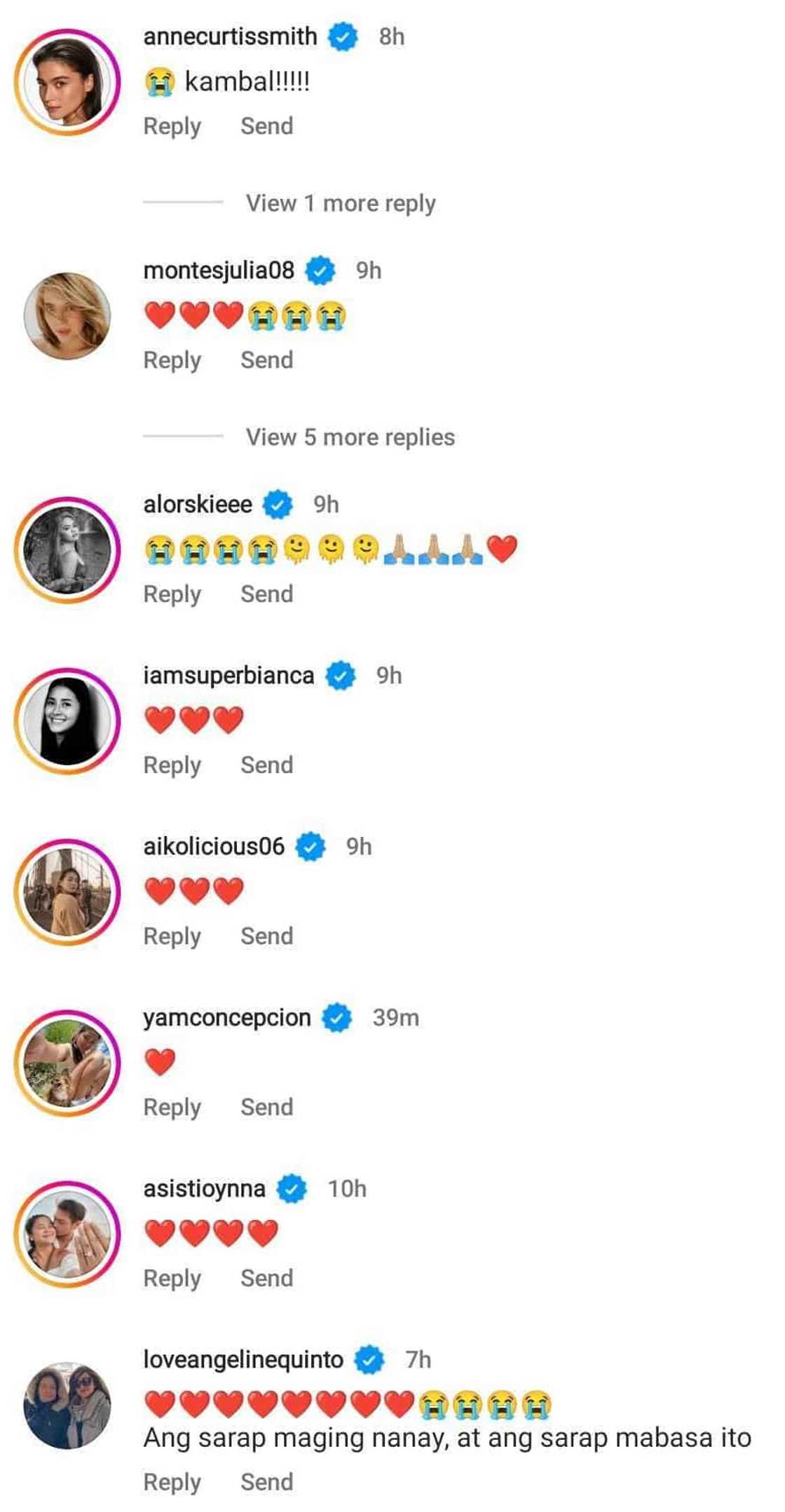785x1512 pixels.
Task: Open aikolicious06's profile picture
Action: click(67, 892)
